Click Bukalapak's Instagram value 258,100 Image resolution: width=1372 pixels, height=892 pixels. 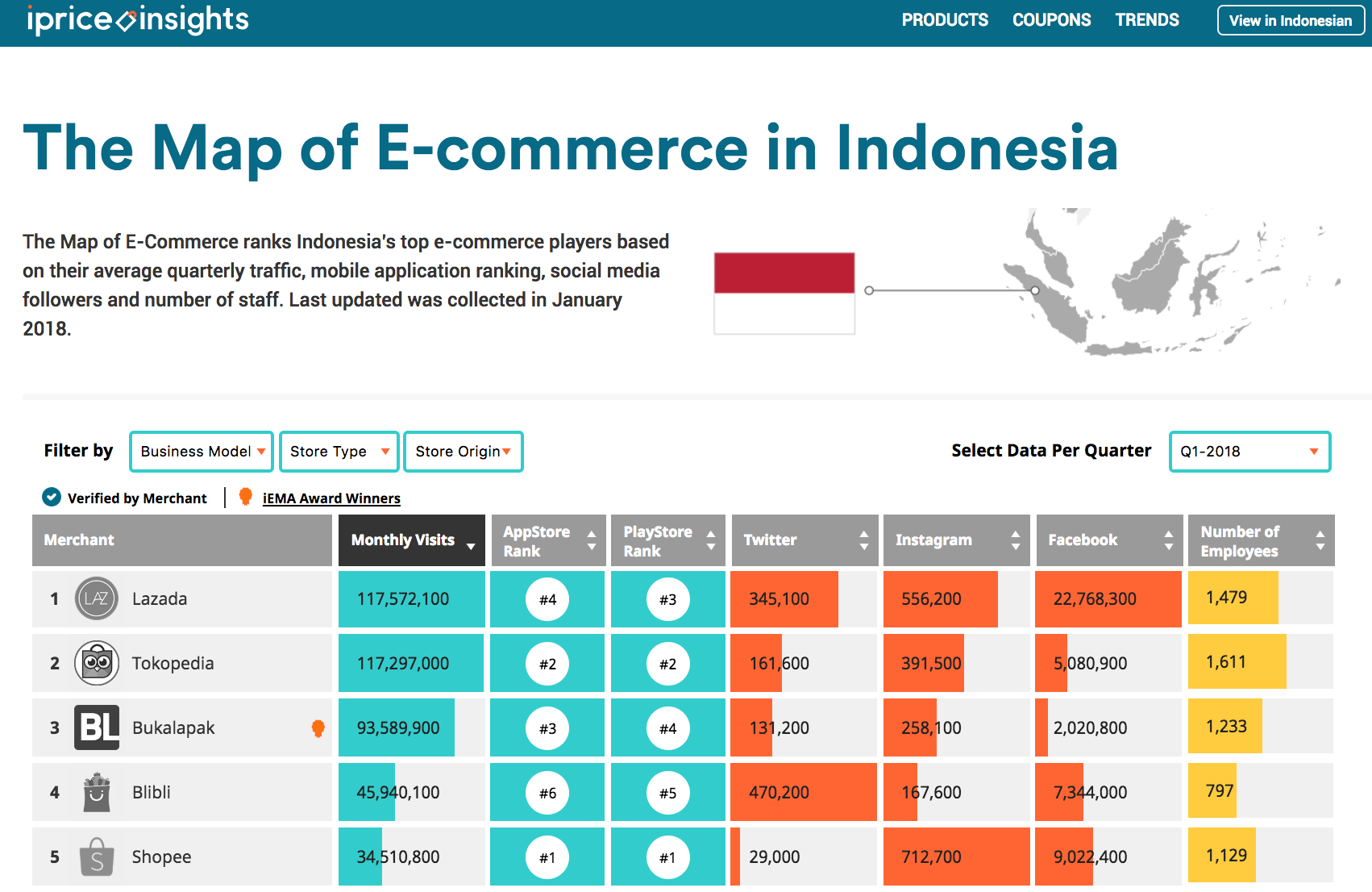click(931, 728)
